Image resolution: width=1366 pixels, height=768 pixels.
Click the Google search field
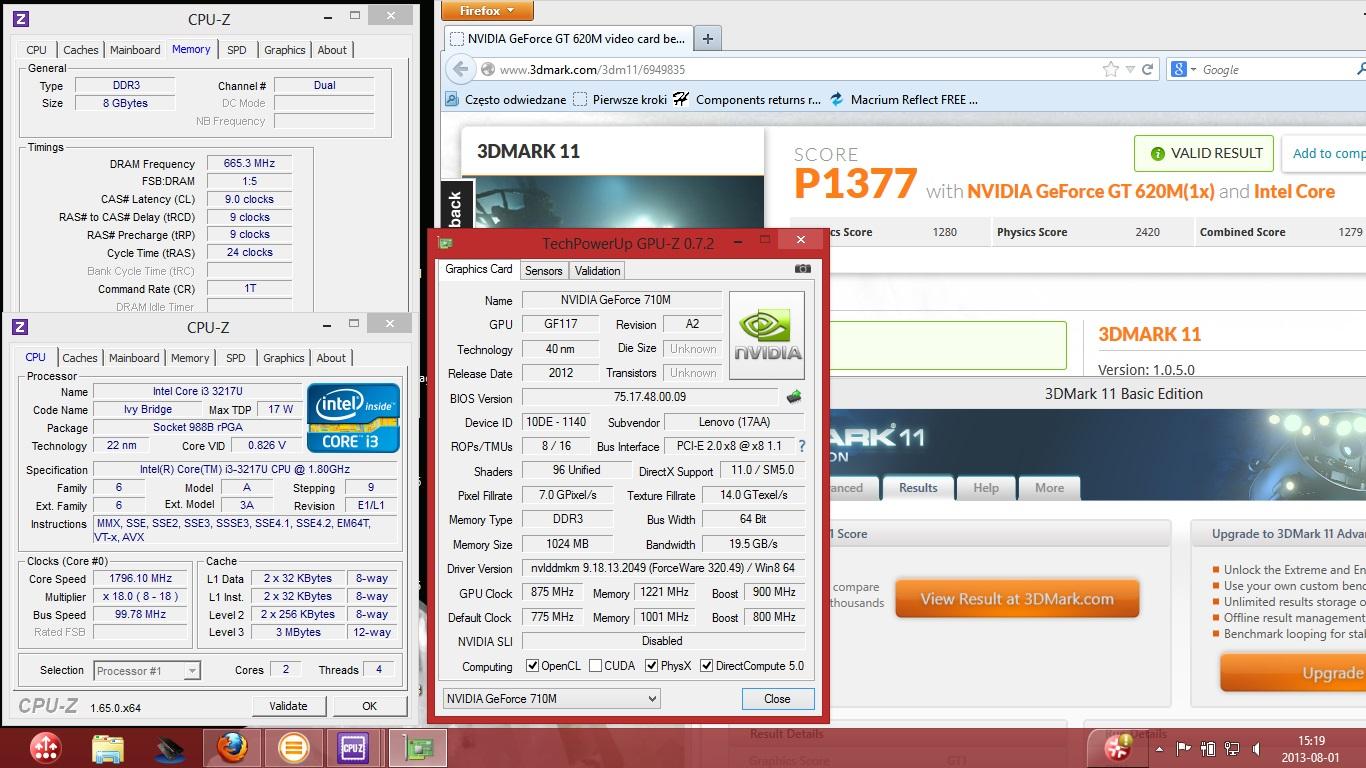pos(1275,69)
